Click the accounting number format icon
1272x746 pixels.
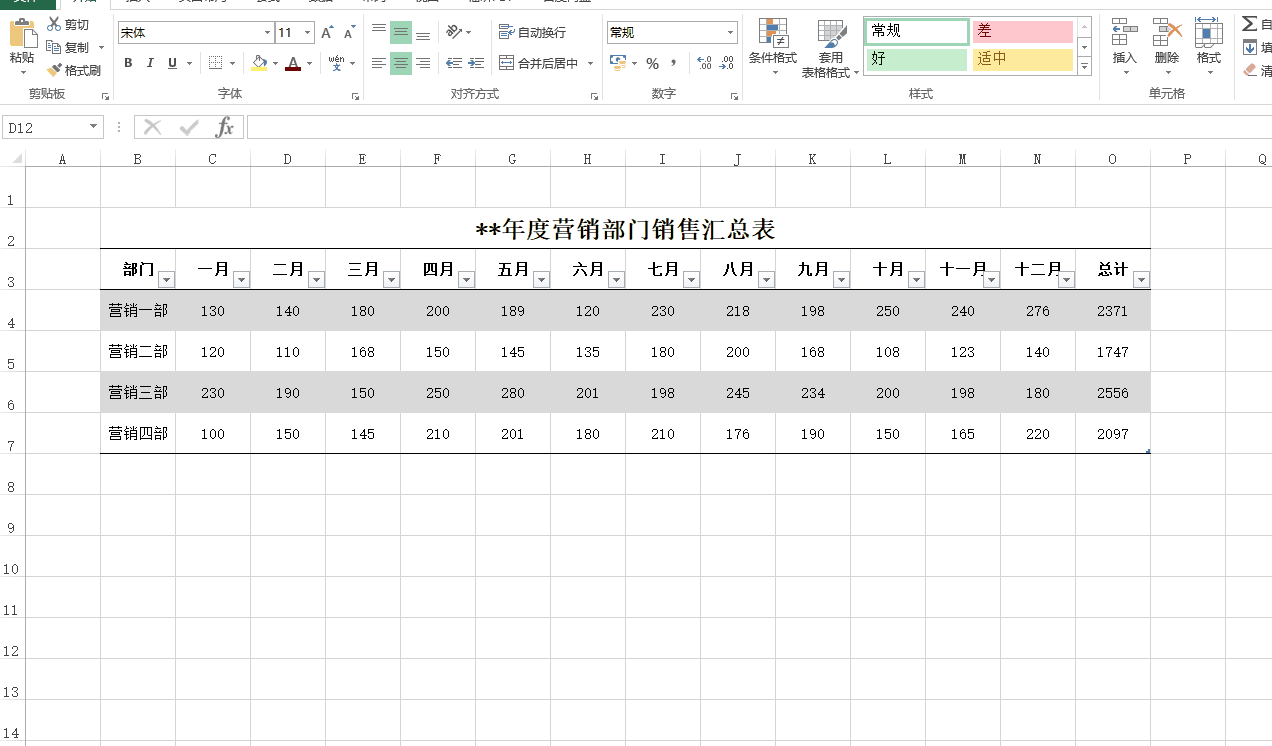tap(617, 63)
